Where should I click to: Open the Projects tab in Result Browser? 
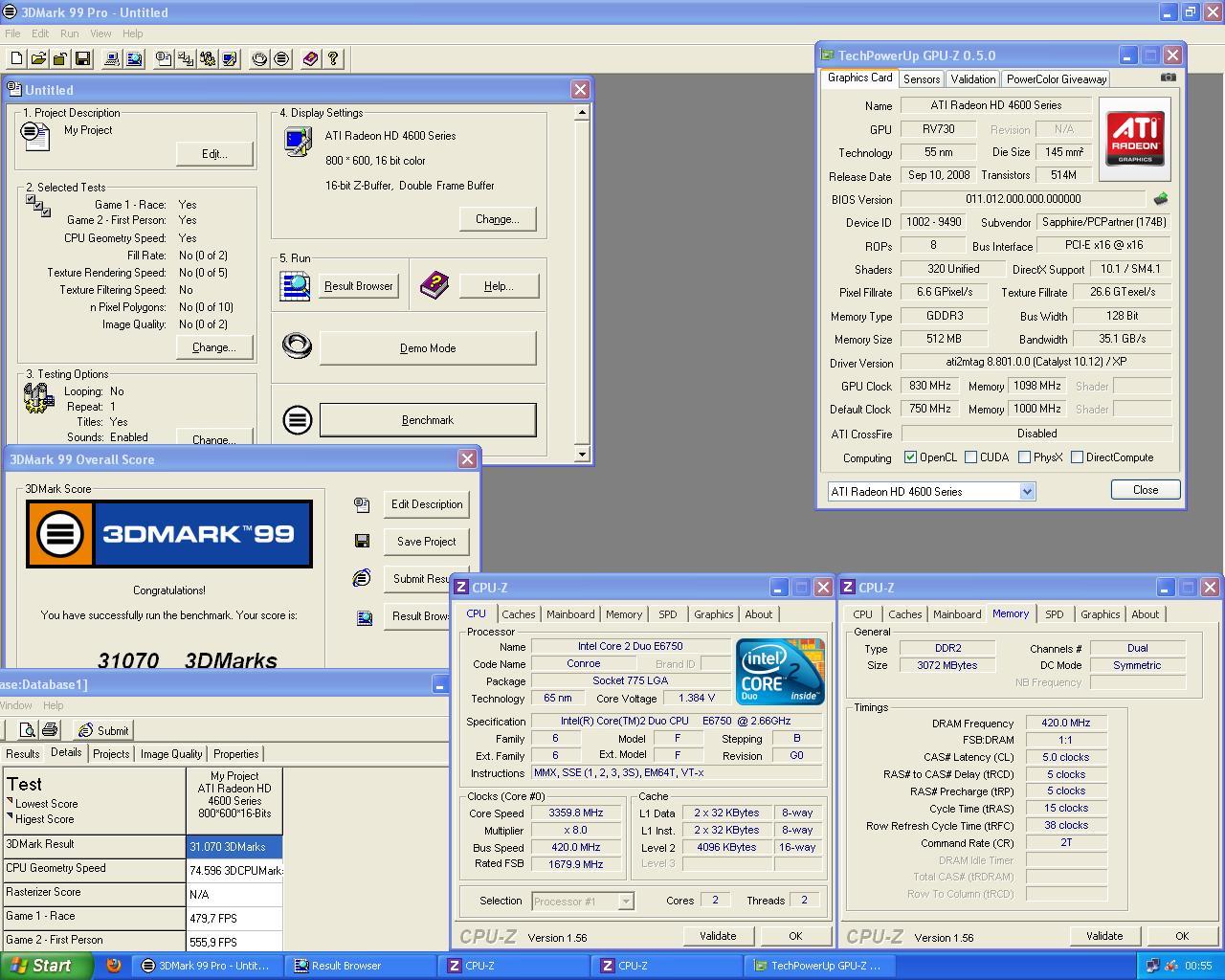click(x=111, y=754)
